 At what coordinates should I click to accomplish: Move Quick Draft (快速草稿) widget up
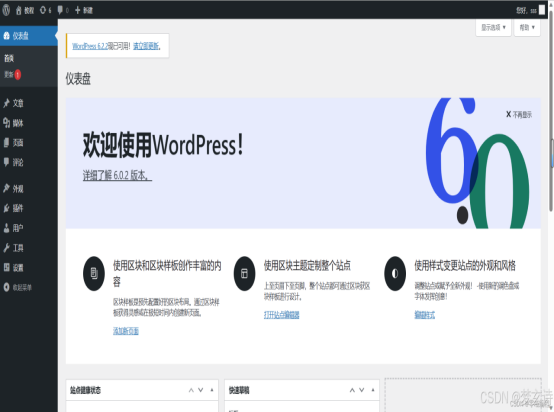tap(352, 390)
